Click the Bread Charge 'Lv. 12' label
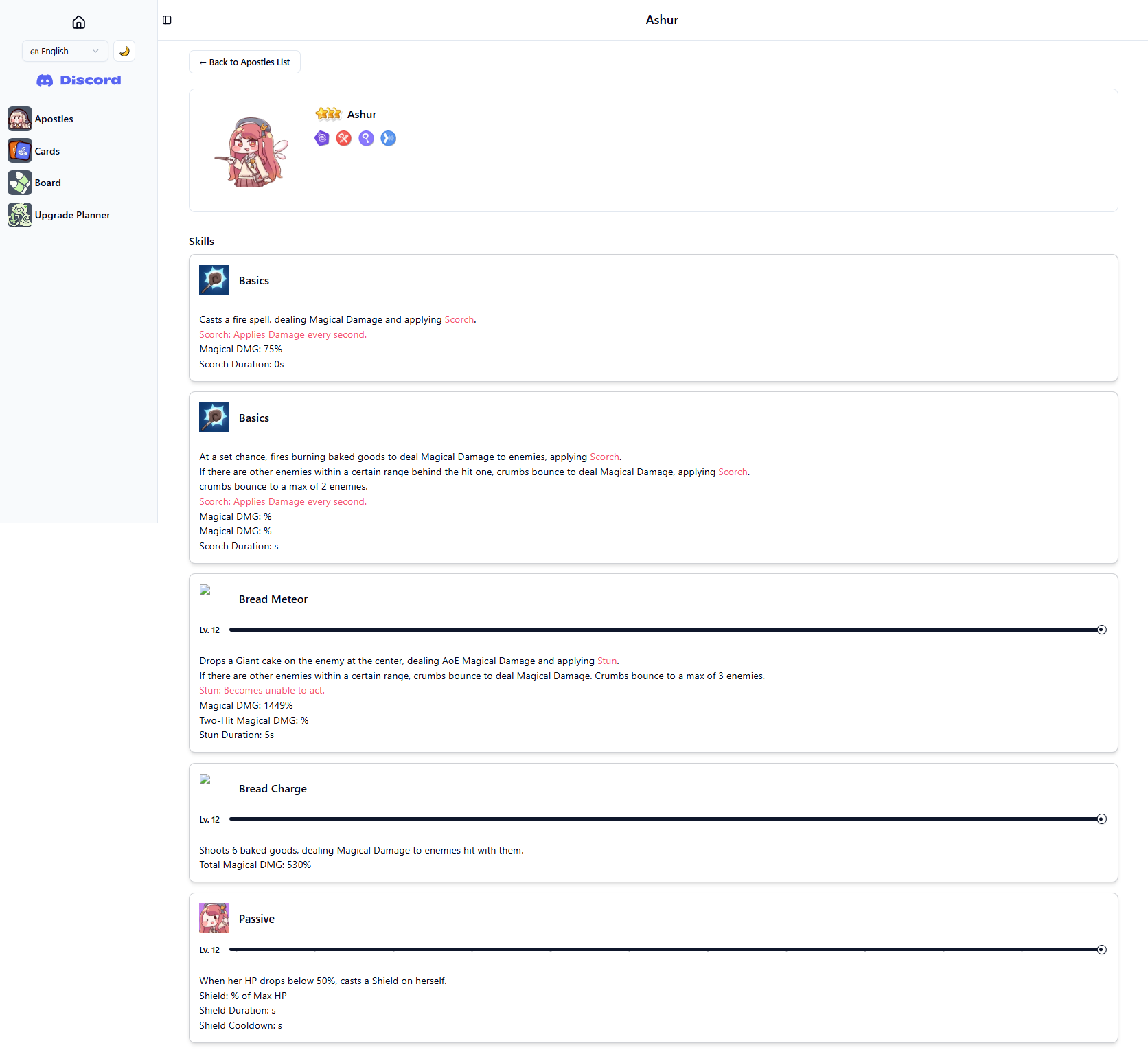Image resolution: width=1148 pixels, height=1052 pixels. 209,820
